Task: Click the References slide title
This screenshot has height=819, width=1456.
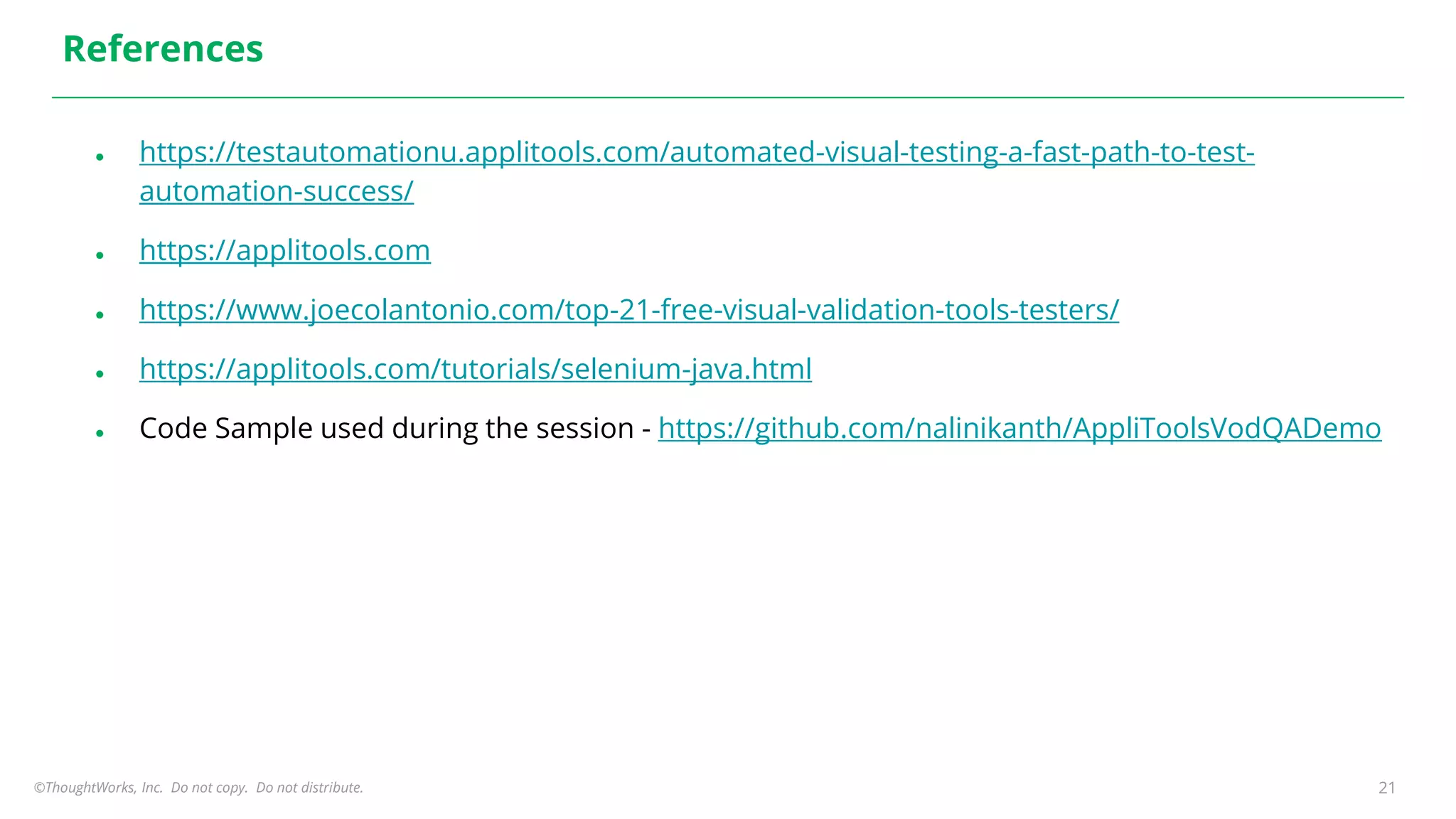Action: 163,49
